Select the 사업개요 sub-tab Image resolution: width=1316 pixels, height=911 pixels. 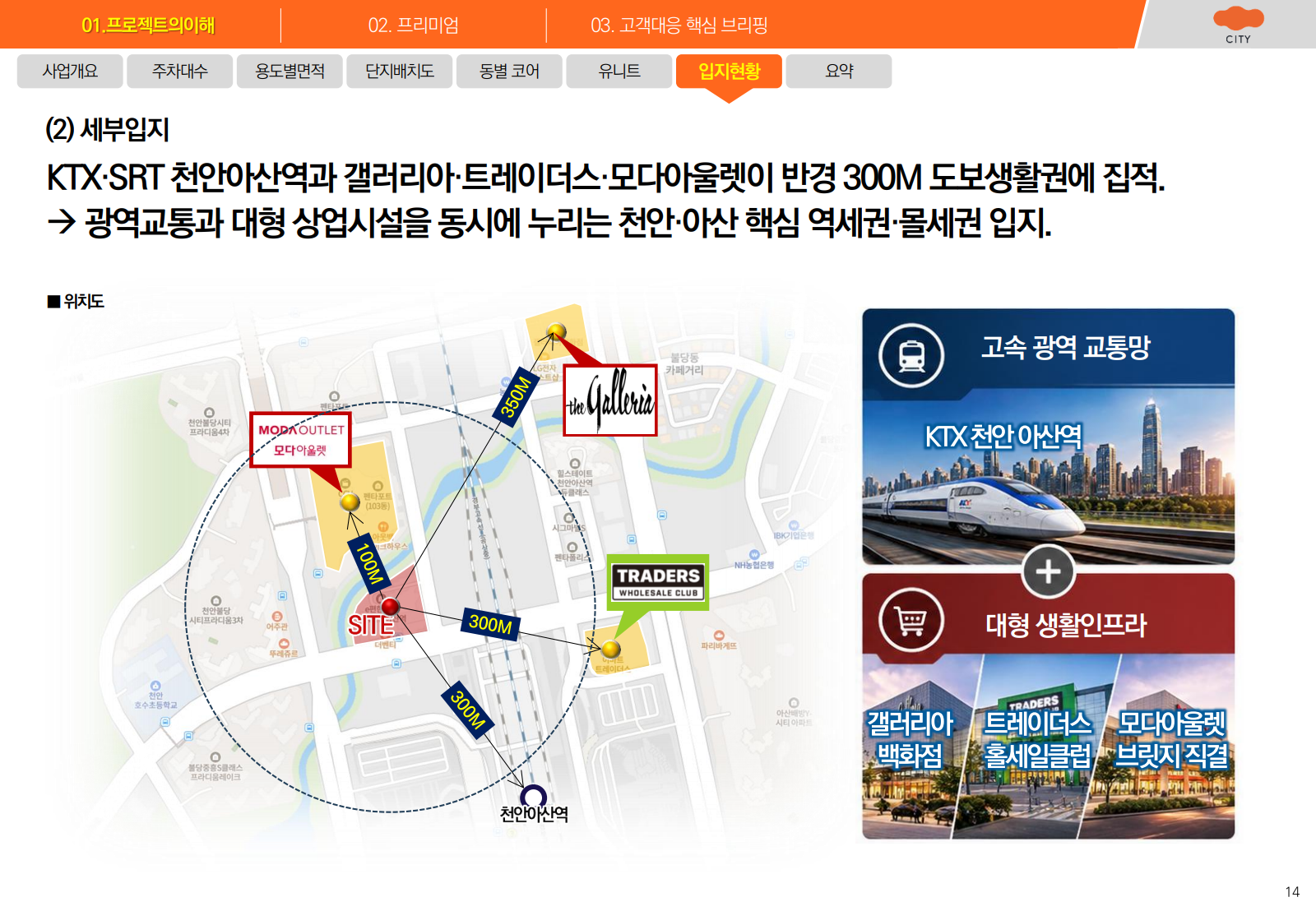tap(70, 72)
